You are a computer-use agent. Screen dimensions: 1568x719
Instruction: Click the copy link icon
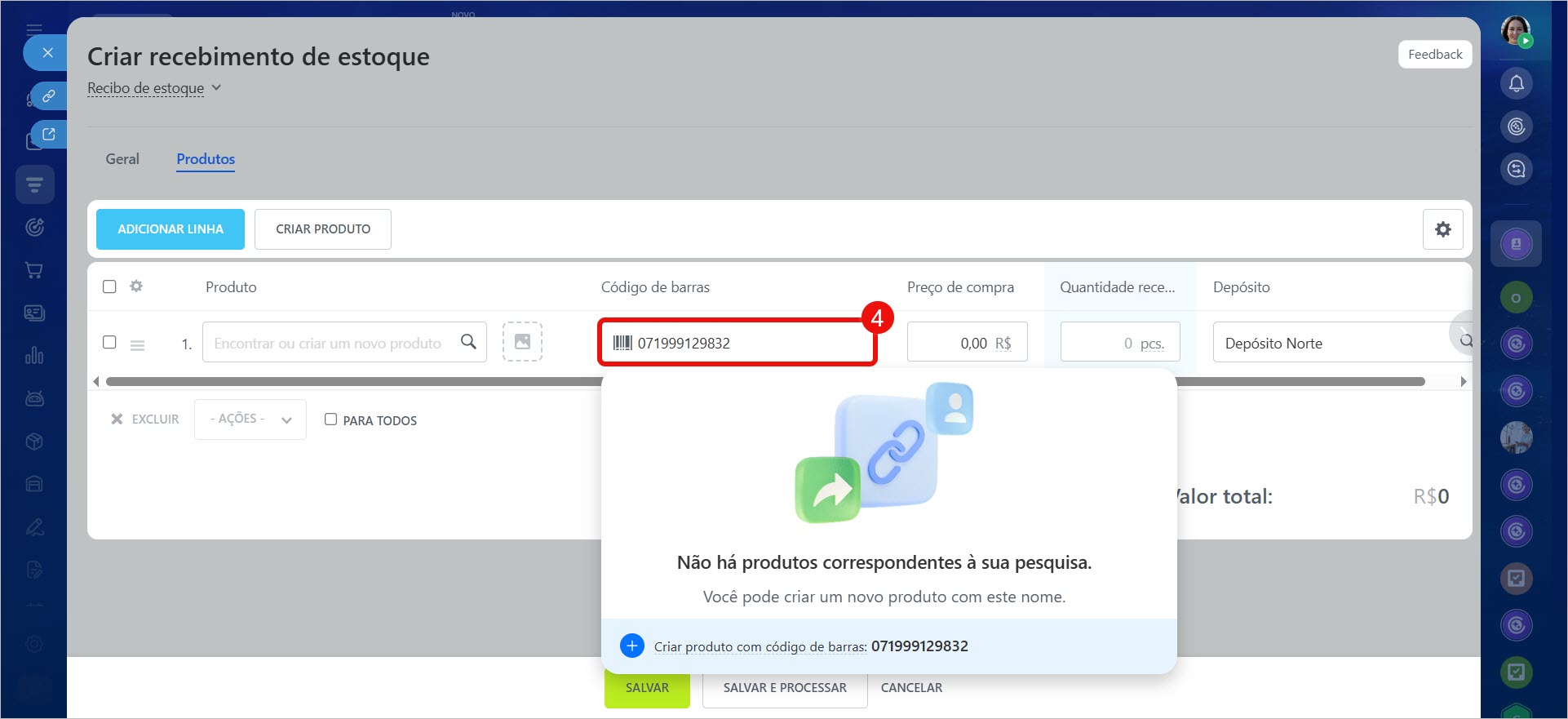(49, 95)
